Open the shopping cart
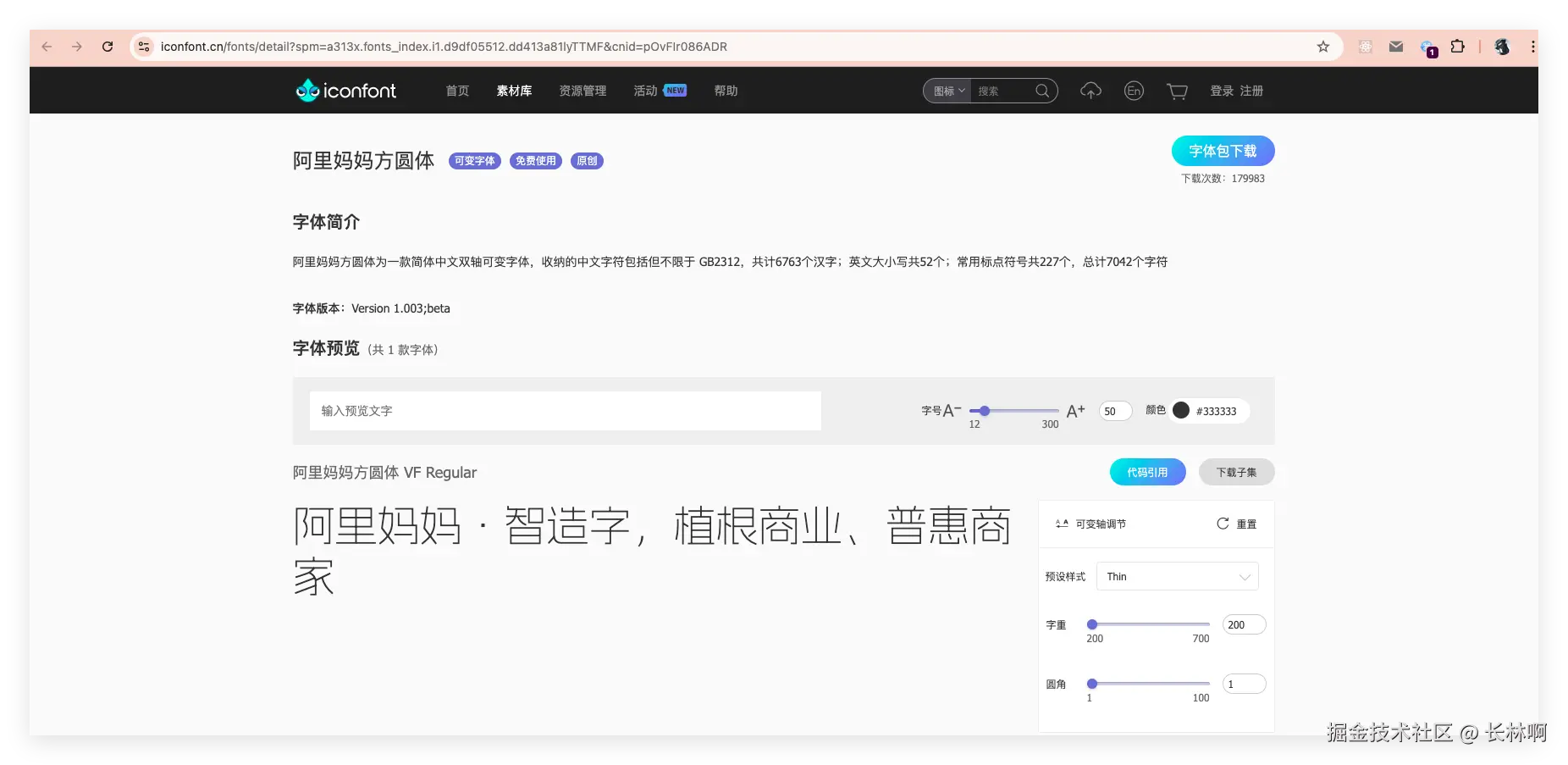This screenshot has width=1568, height=765. tap(1177, 91)
